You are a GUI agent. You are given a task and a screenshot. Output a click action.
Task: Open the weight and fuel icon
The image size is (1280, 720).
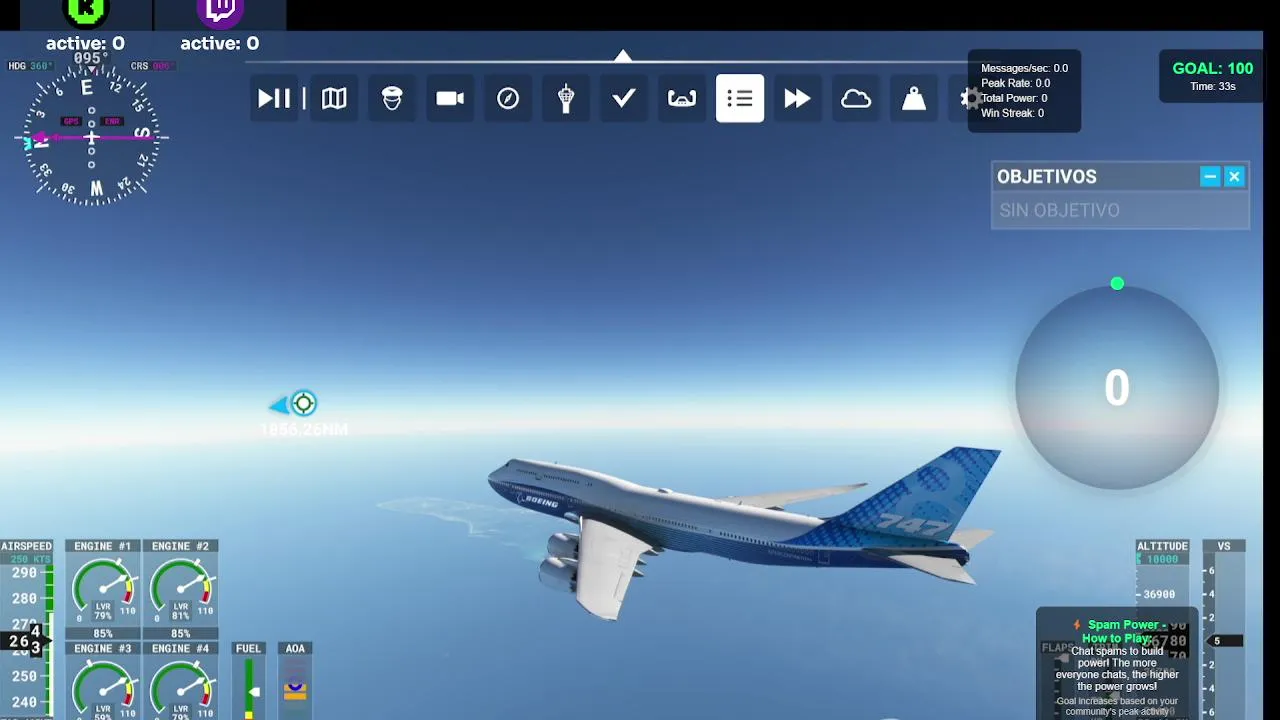coord(914,98)
